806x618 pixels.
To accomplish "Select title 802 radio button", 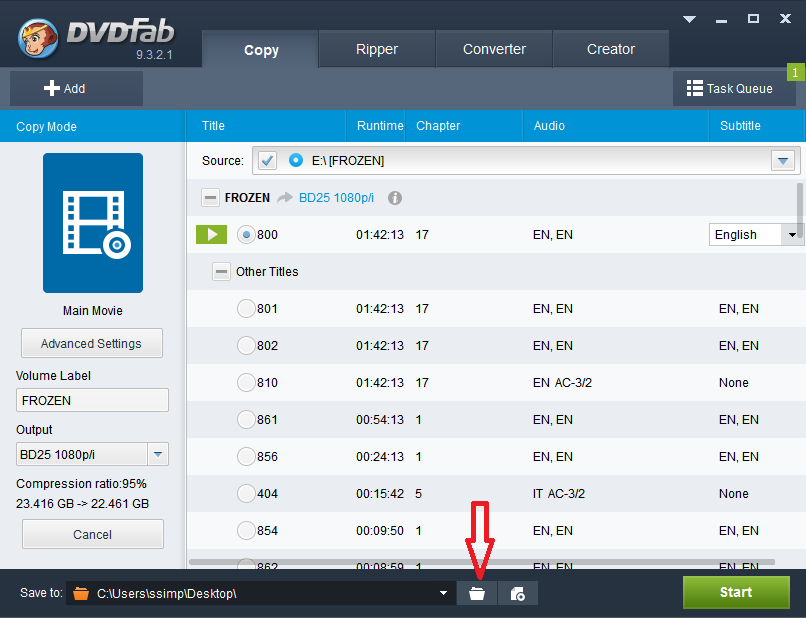I will click(246, 346).
